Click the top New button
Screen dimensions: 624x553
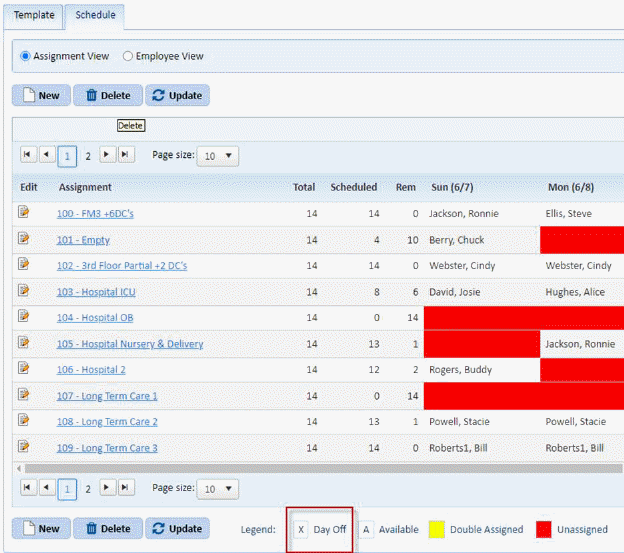point(40,96)
